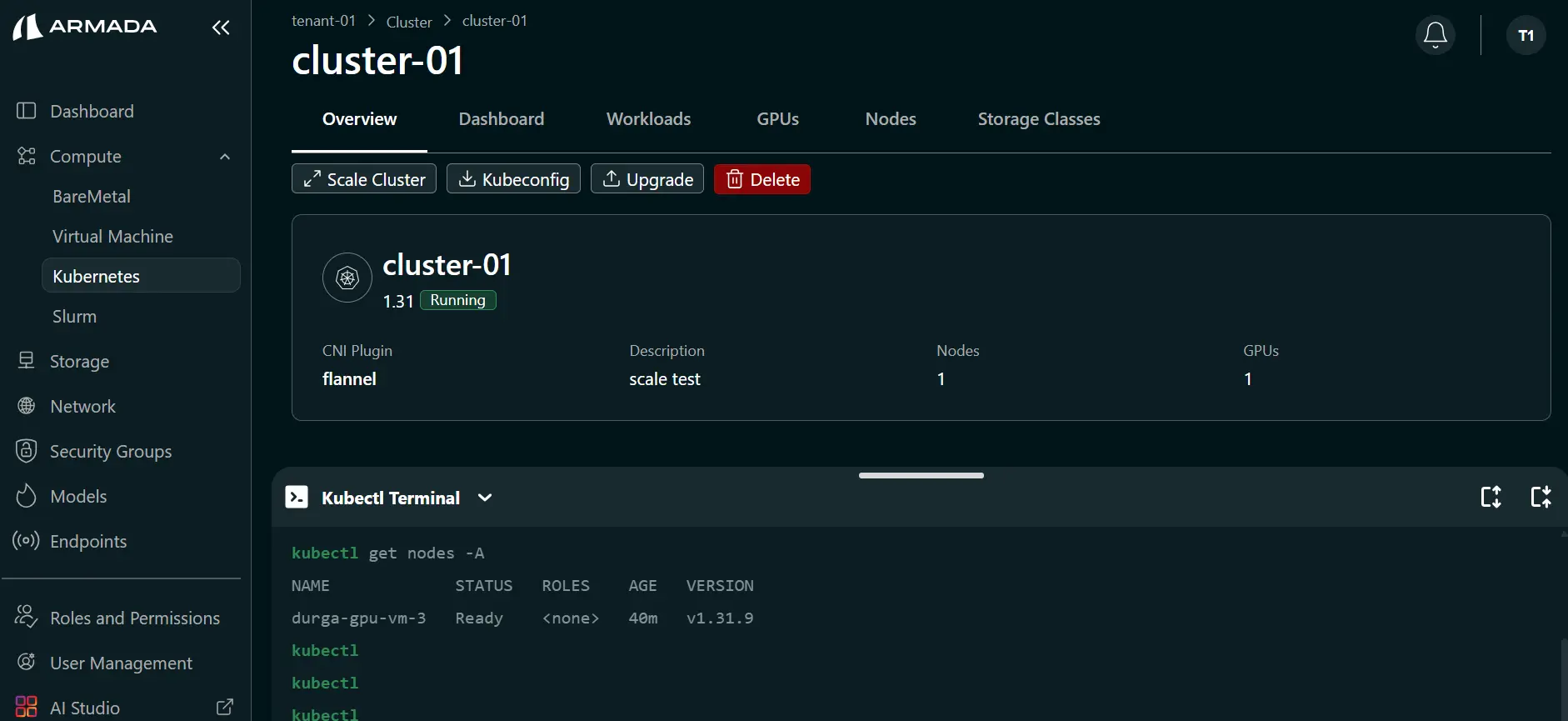1568x721 pixels.
Task: Click the terminal pop-out icon at far right
Action: click(1541, 497)
